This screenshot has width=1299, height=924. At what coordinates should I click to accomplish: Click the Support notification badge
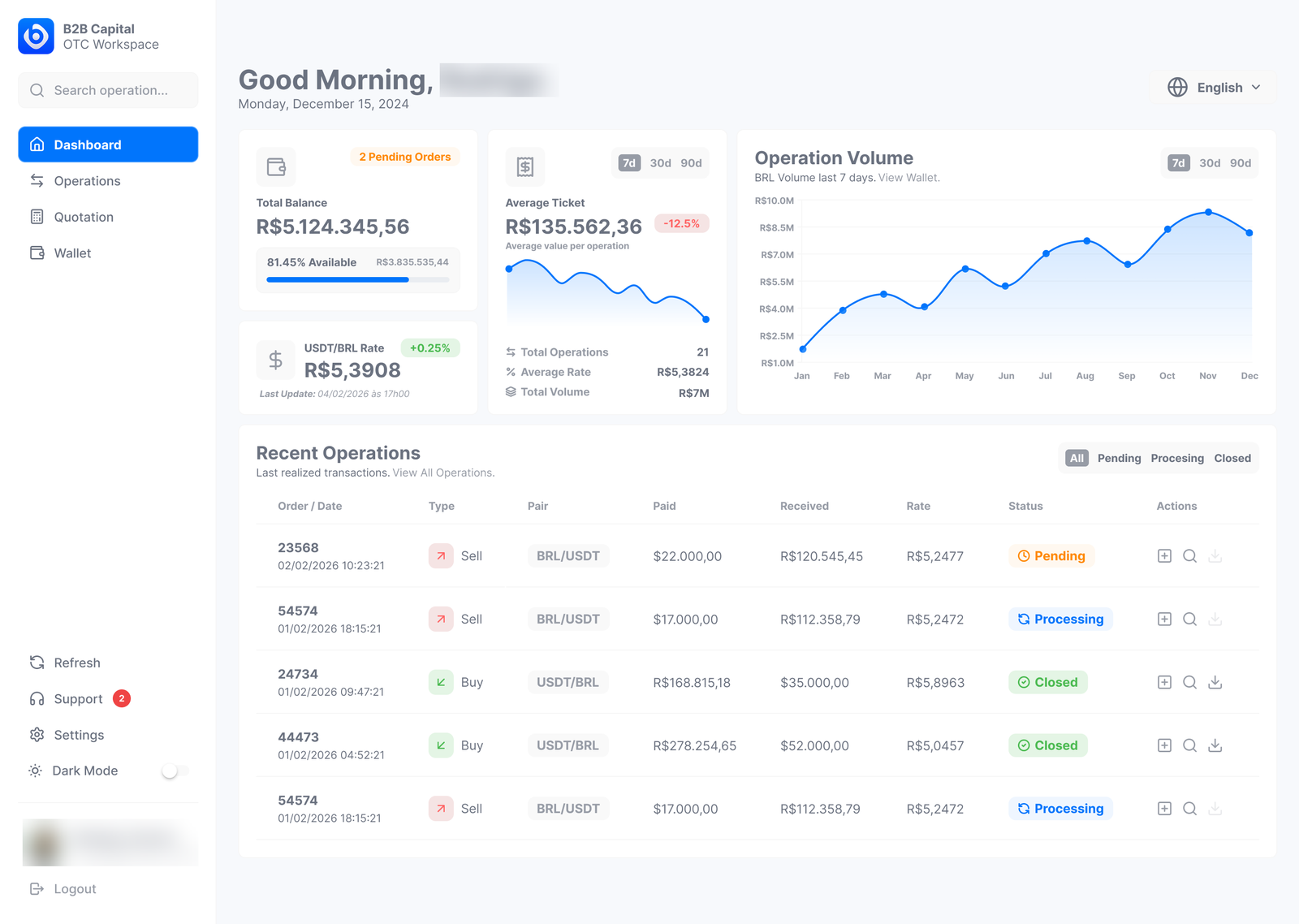[x=122, y=698]
